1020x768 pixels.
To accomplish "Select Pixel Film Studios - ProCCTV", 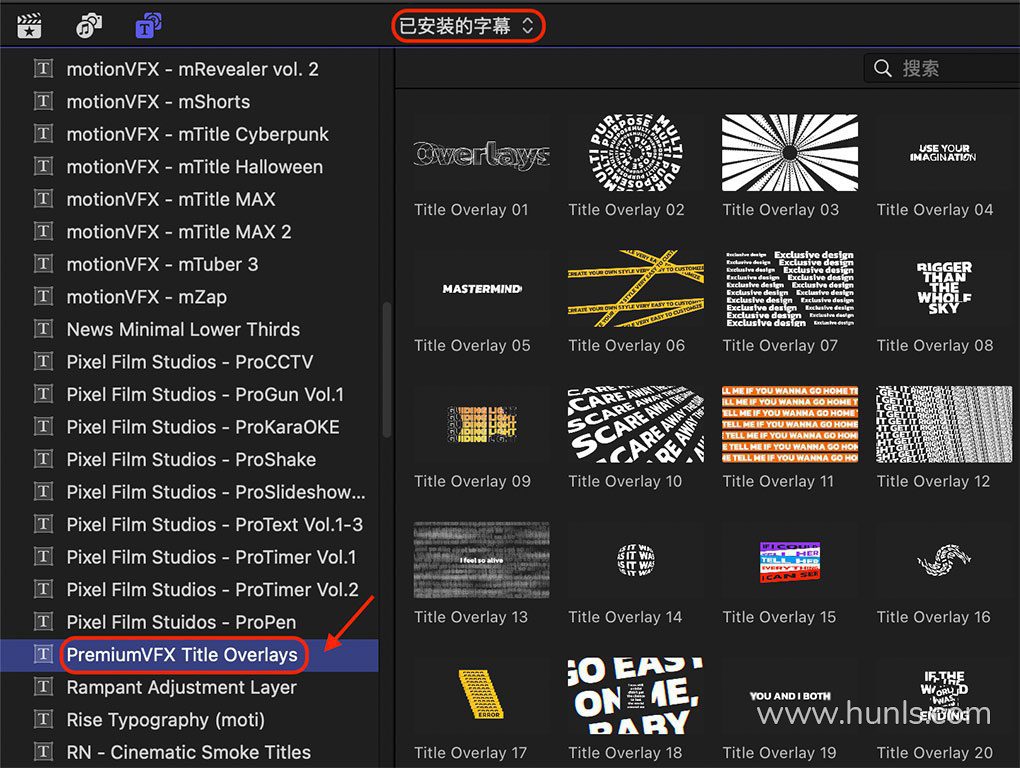I will 189,362.
